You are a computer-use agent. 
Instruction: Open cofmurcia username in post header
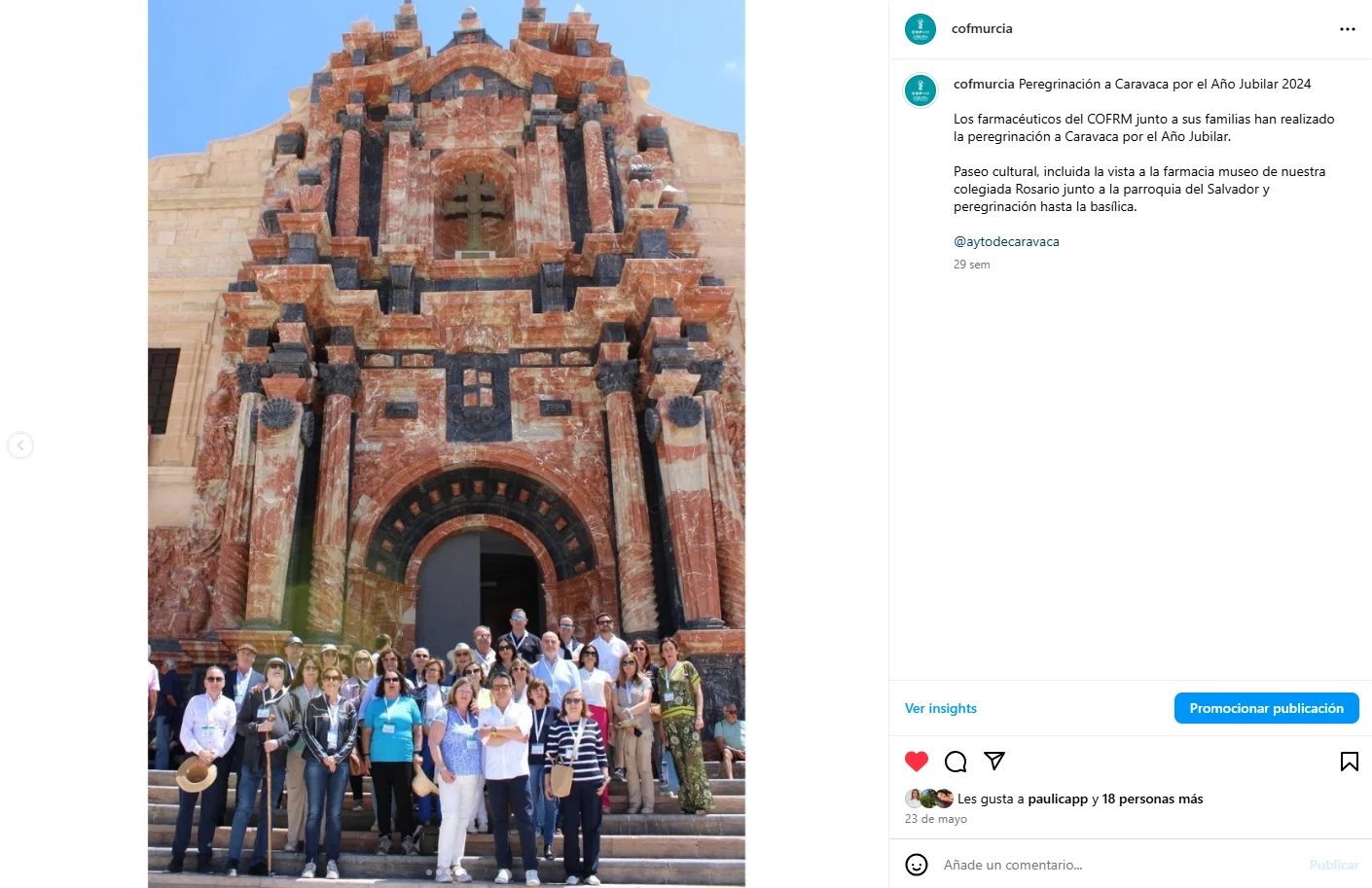[x=982, y=29]
